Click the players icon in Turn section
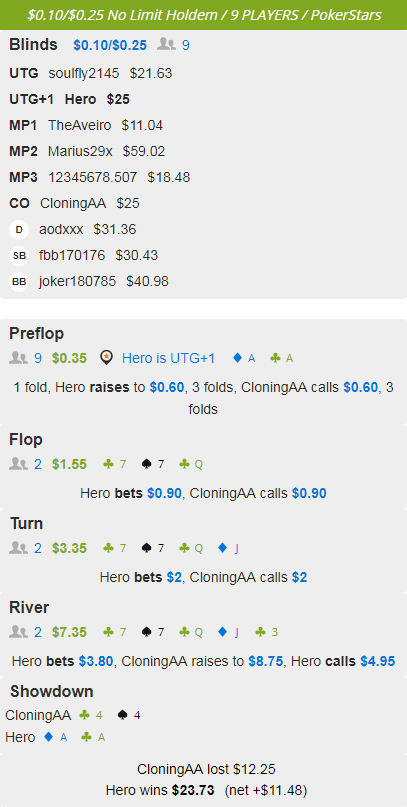 (x=19, y=548)
